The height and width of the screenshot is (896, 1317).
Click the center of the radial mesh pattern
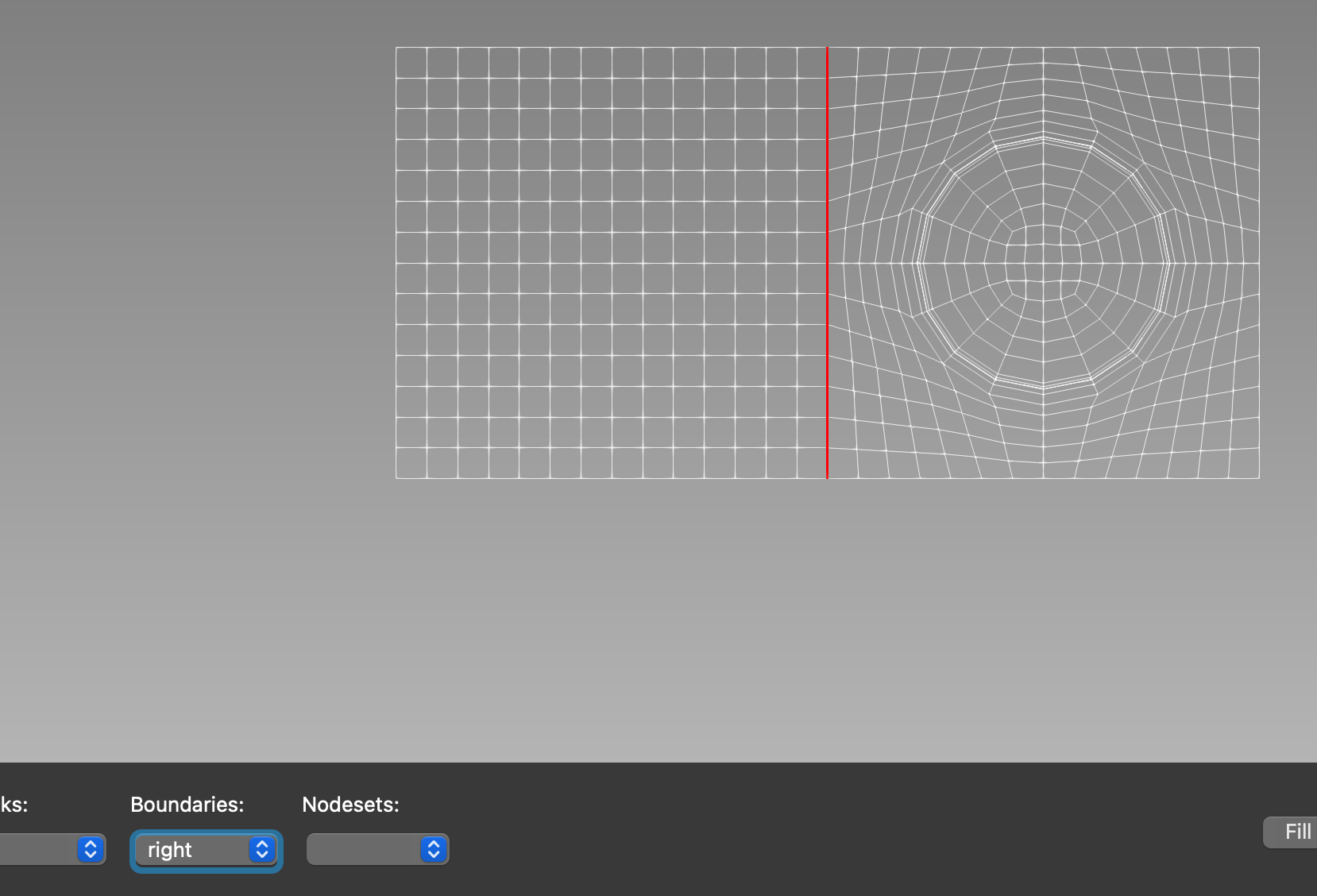[x=1043, y=262]
